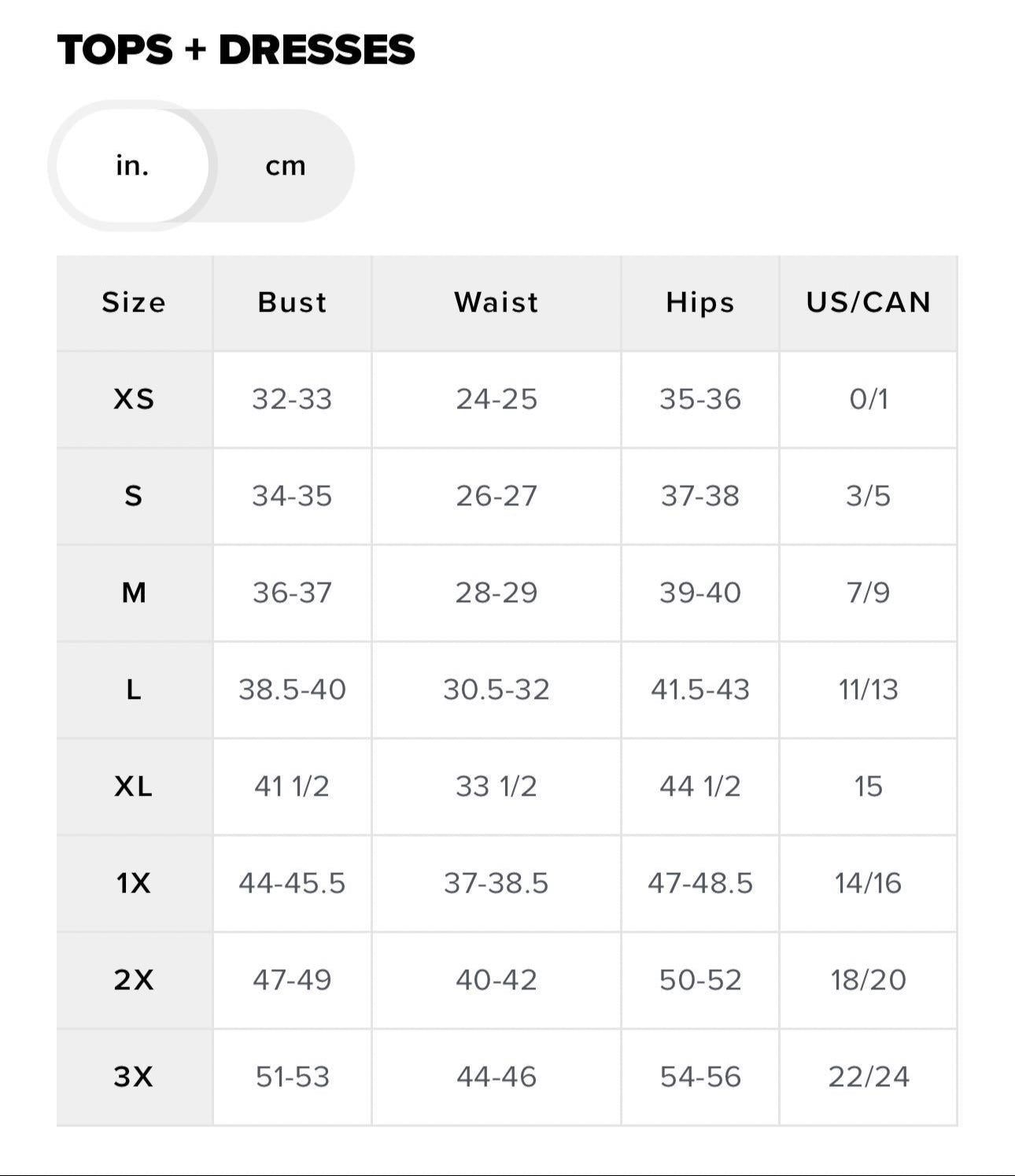This screenshot has width=1015, height=1176.
Task: Select the M size row label
Action: [x=134, y=593]
